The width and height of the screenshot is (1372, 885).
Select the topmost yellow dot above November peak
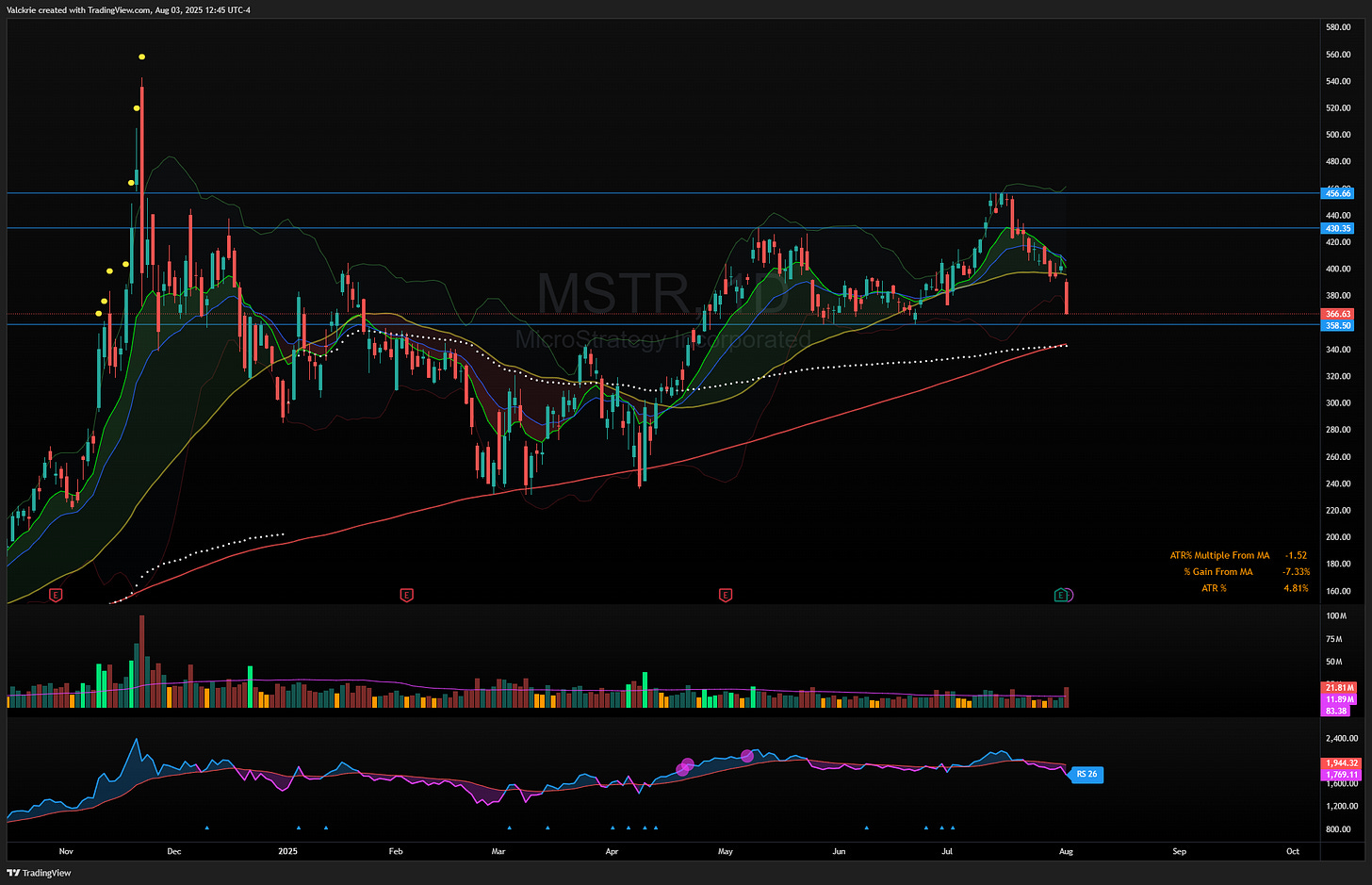(141, 57)
